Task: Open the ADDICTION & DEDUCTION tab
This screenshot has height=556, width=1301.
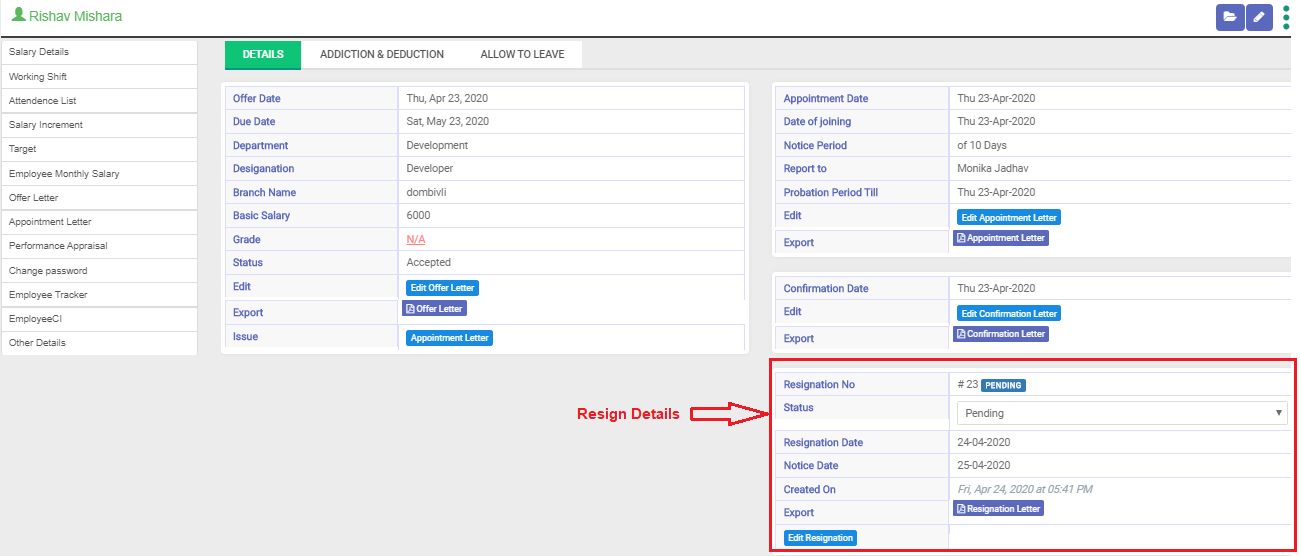Action: pyautogui.click(x=382, y=55)
